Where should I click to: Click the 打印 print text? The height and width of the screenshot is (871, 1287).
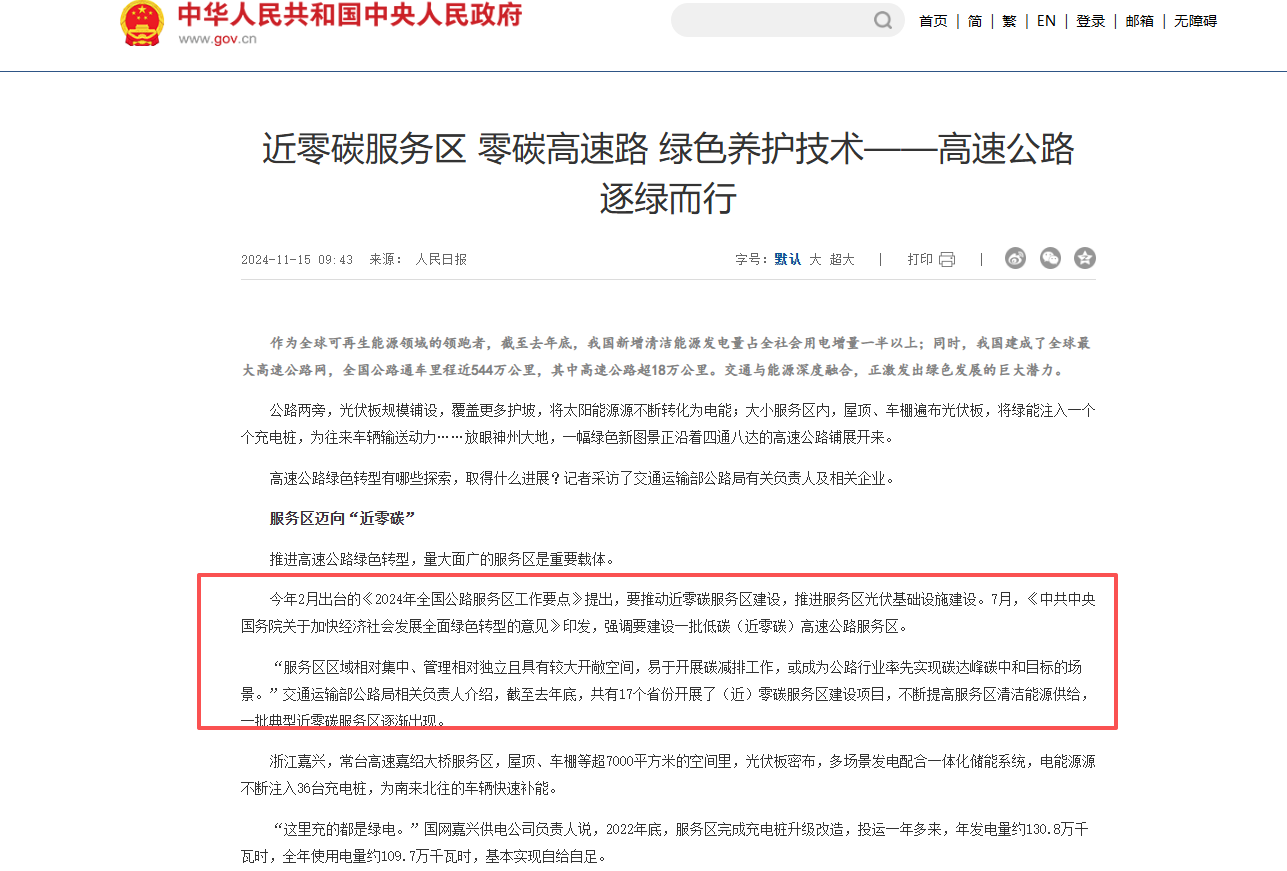[920, 260]
